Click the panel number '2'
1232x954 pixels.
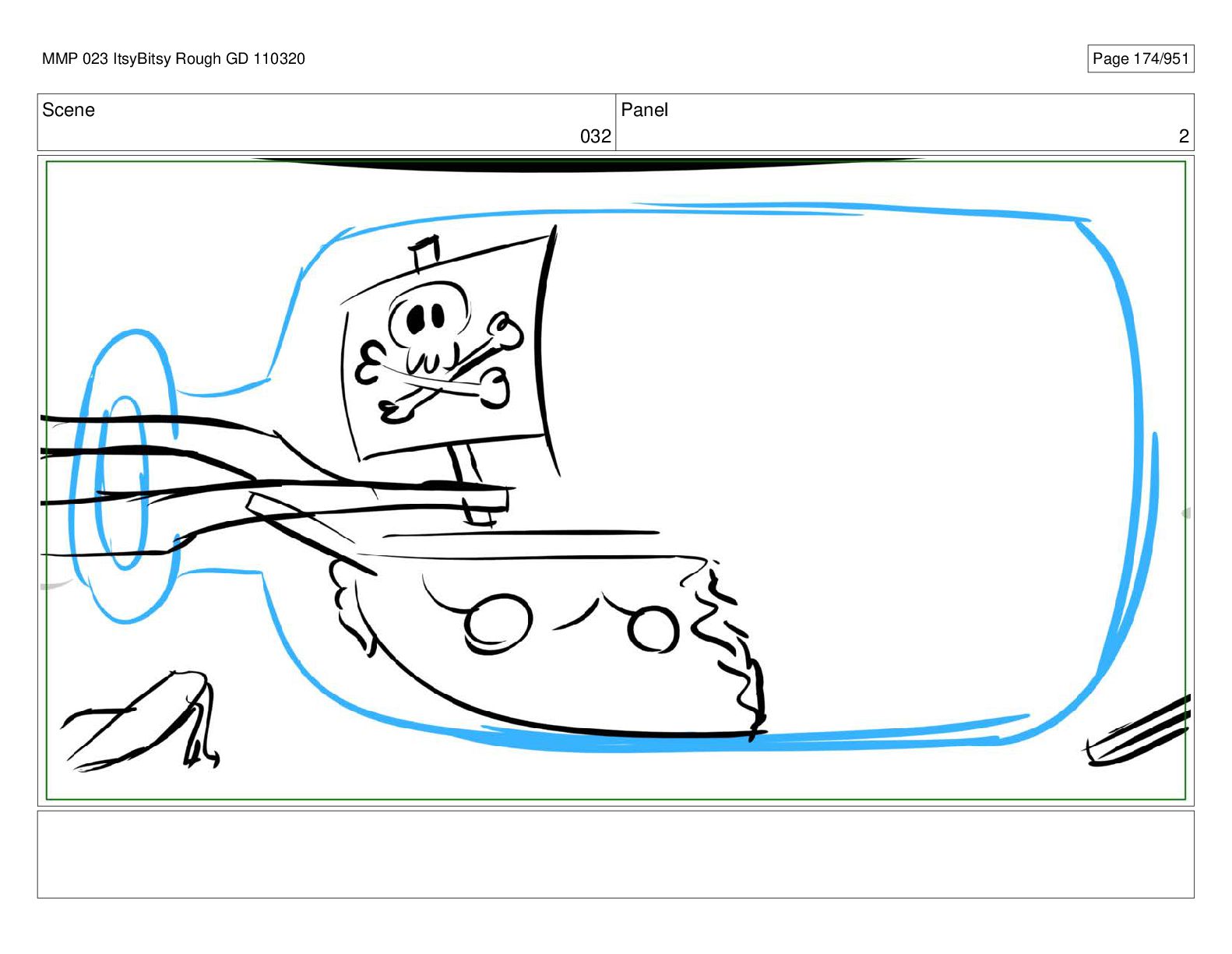tap(1184, 137)
